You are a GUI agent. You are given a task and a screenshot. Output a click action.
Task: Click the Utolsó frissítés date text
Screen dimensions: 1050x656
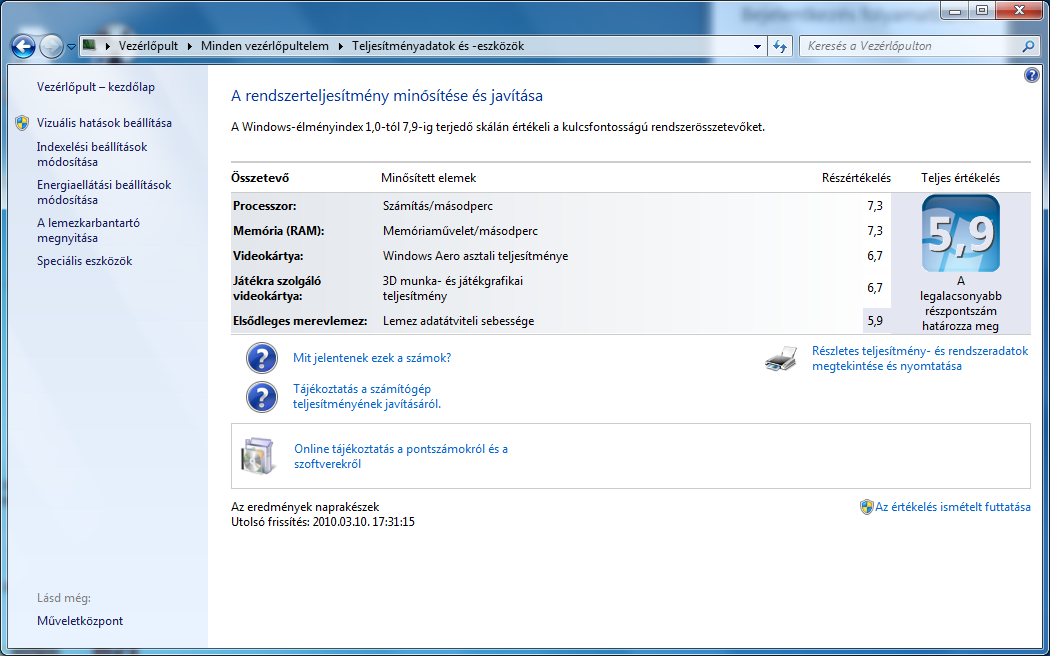pos(323,522)
